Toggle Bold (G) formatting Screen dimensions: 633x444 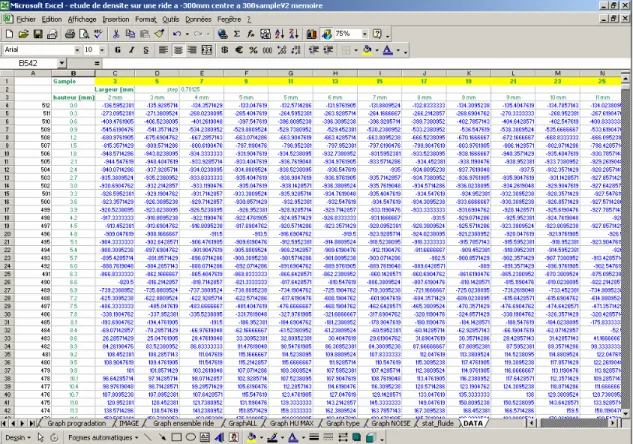click(x=117, y=50)
